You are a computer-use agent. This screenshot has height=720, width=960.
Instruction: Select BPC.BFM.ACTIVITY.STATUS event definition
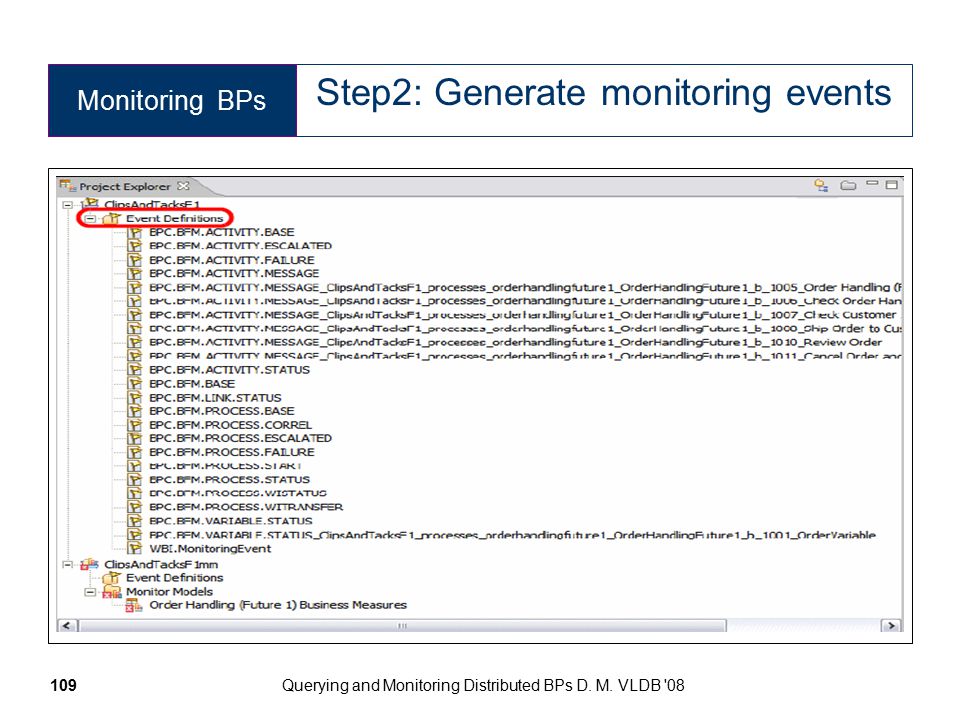click(x=230, y=370)
